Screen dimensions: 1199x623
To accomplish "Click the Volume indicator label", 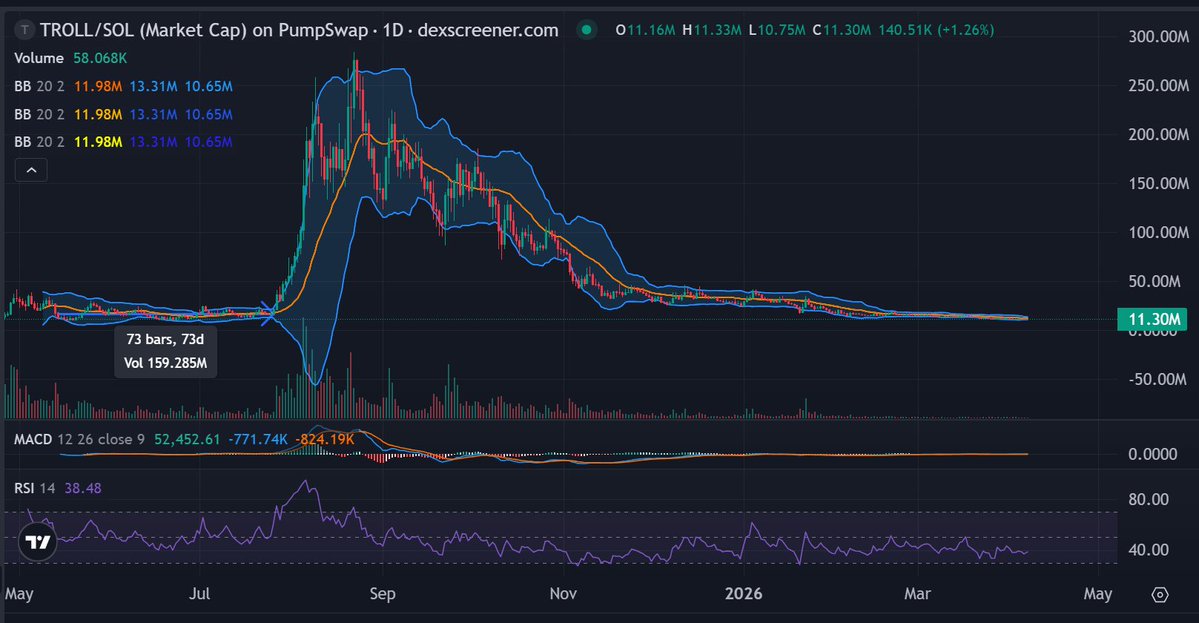I will tap(39, 58).
